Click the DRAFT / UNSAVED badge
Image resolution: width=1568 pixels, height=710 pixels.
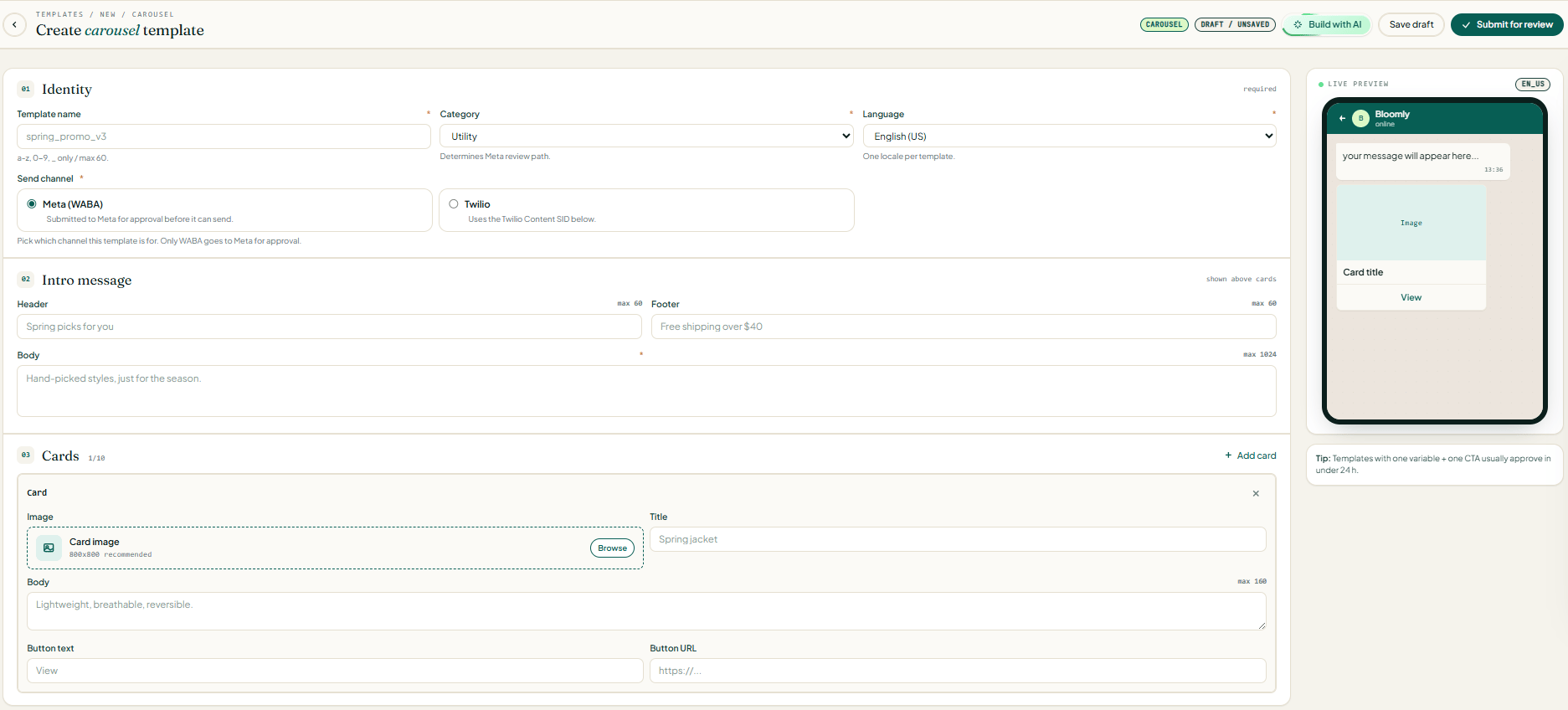click(1235, 24)
